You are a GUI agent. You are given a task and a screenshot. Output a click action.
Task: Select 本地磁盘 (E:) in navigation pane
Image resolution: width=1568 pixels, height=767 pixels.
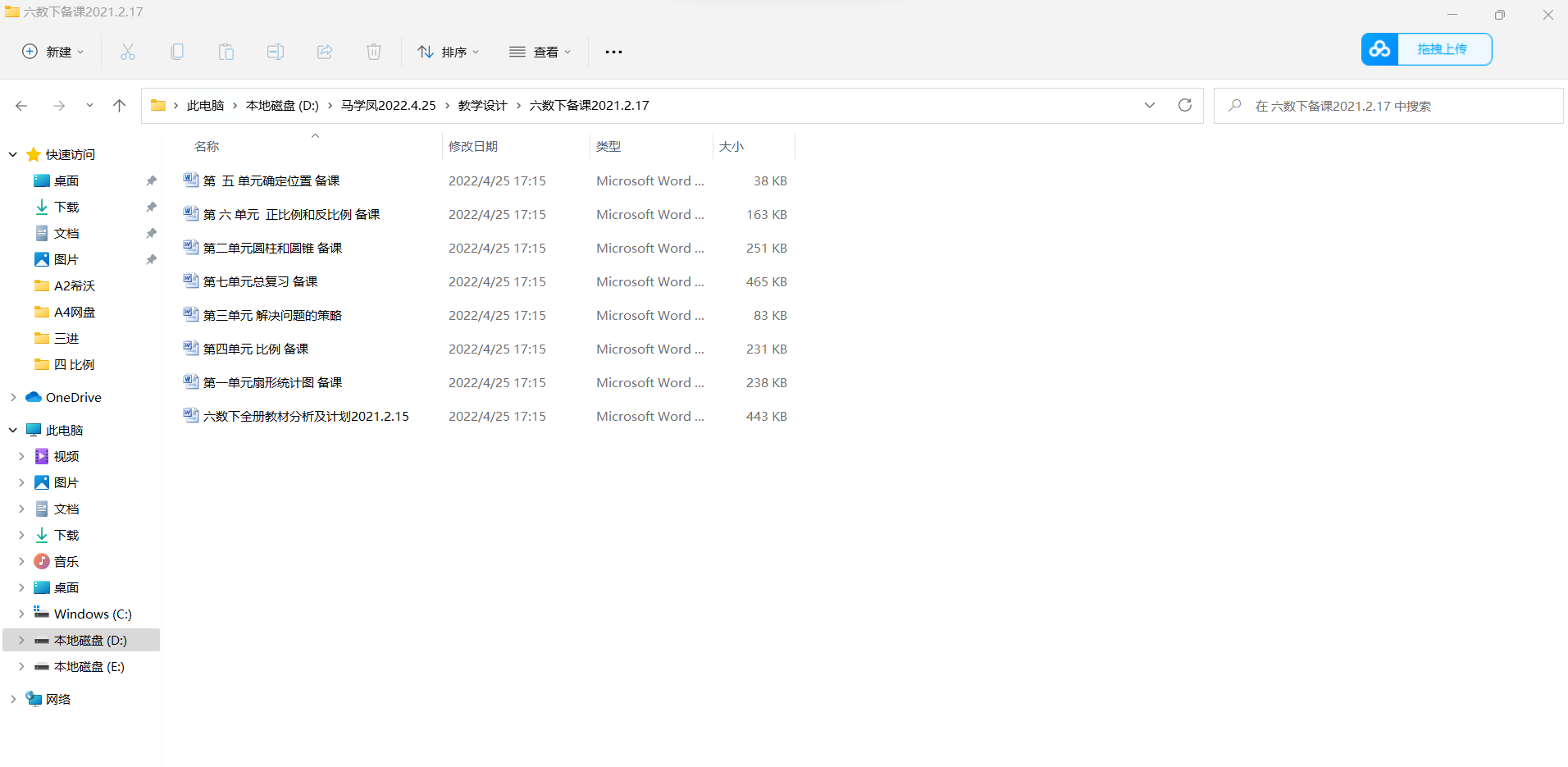point(89,666)
